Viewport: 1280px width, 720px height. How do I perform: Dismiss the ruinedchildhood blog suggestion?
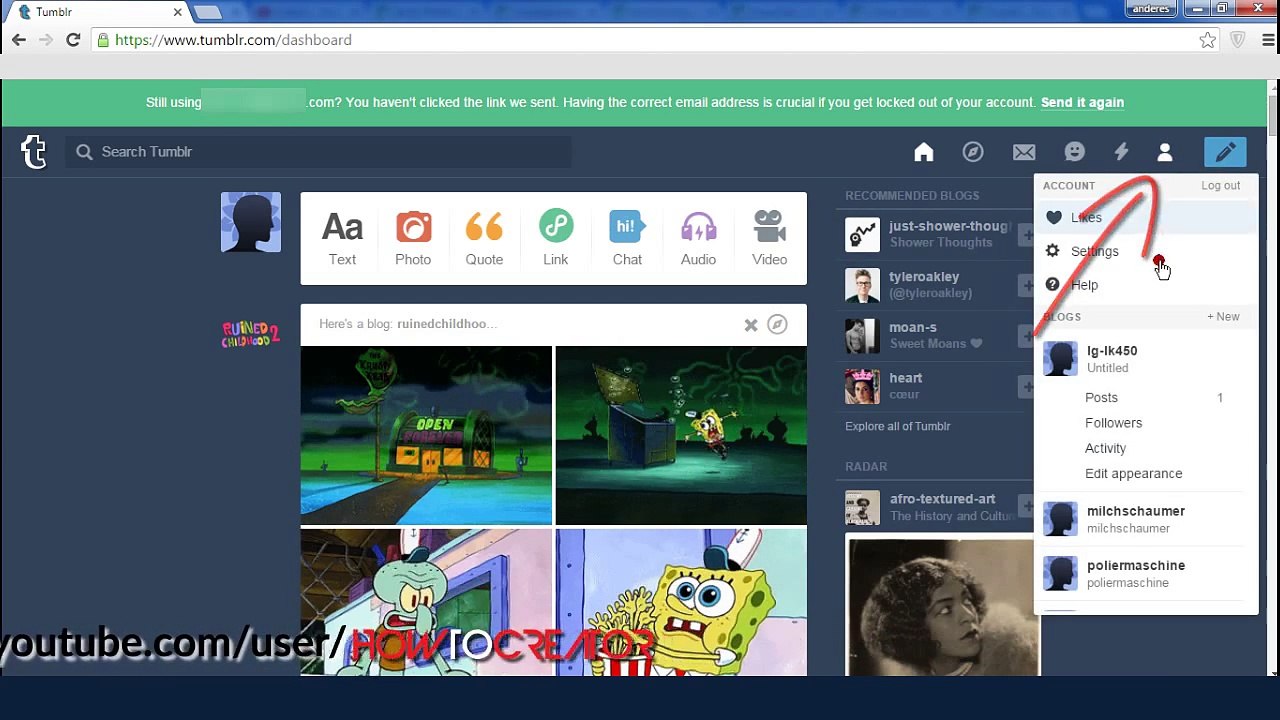point(751,325)
